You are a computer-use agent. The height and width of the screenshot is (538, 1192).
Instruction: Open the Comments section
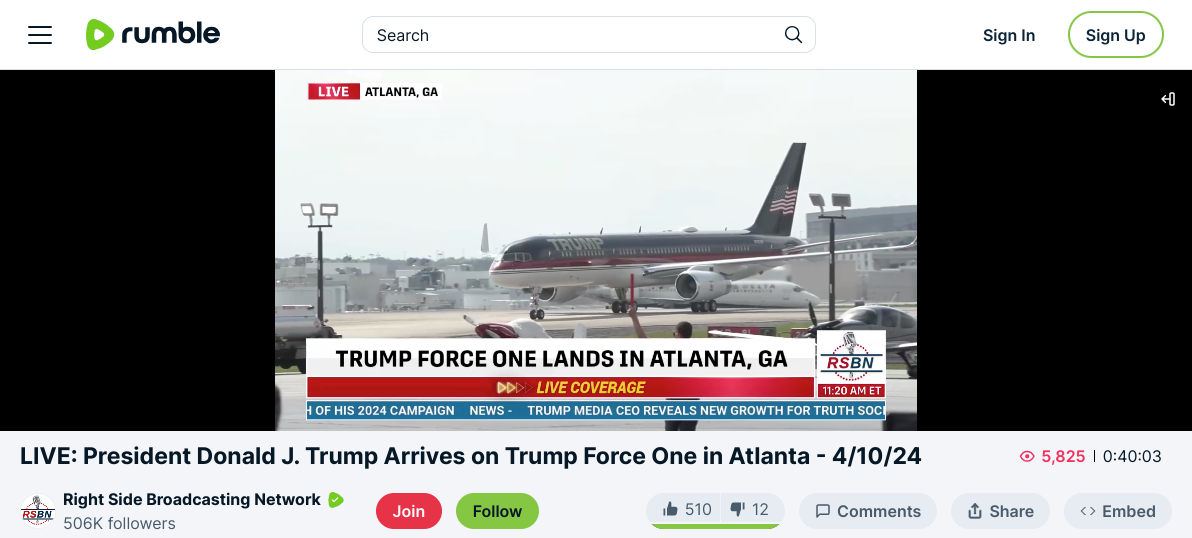point(867,511)
